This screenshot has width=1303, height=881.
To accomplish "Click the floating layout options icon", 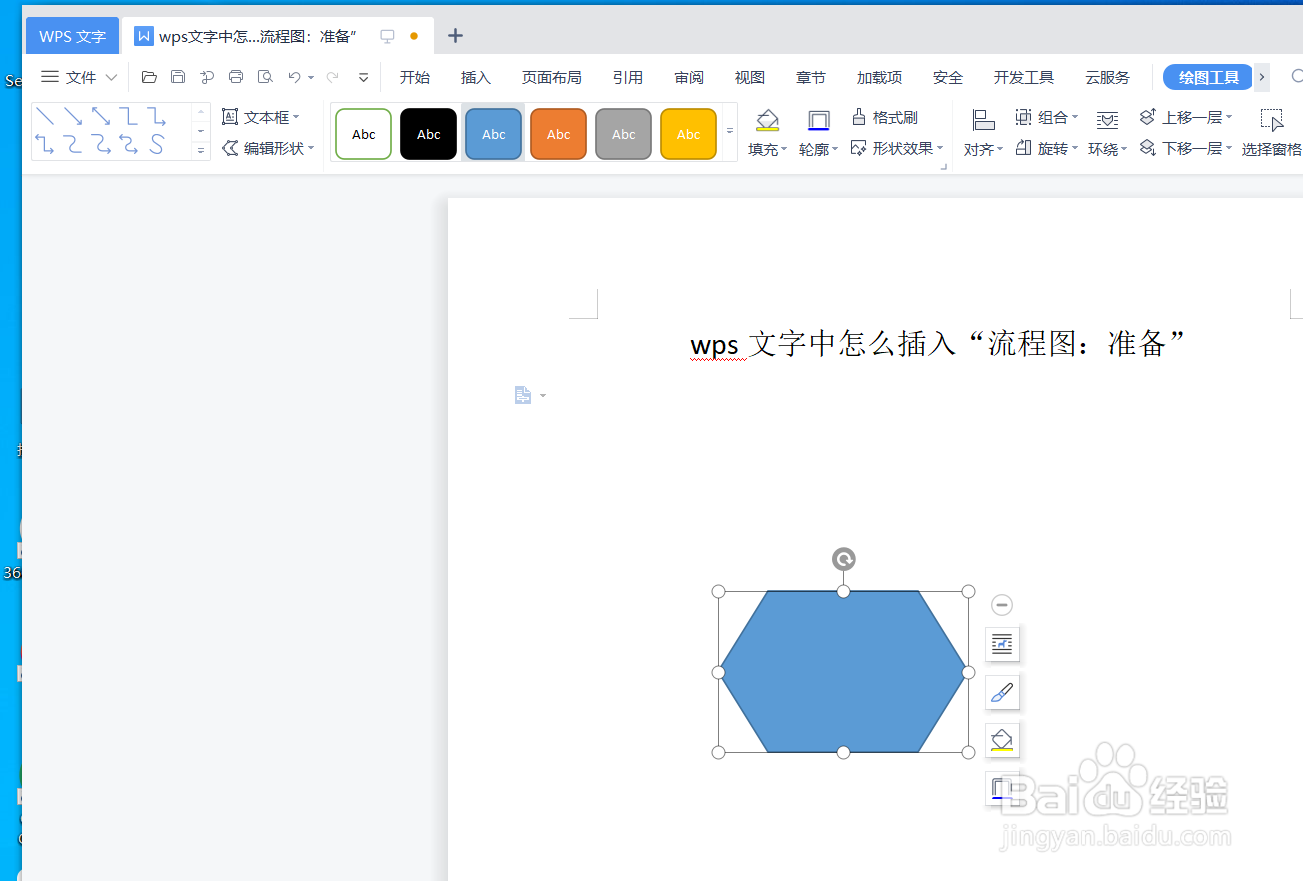I will (1002, 645).
